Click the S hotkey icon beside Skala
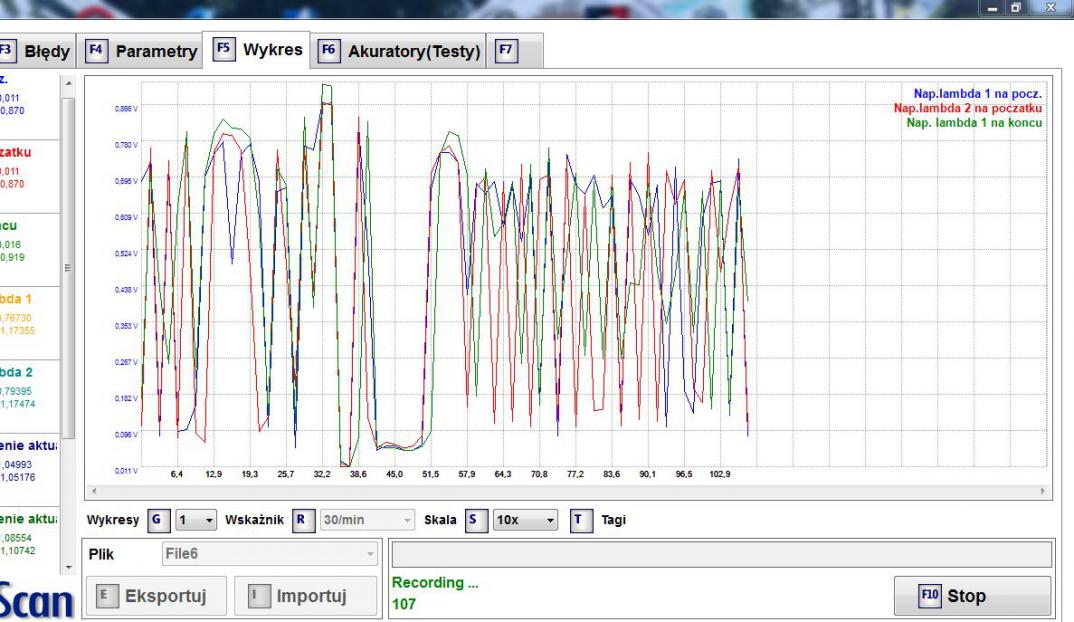1074x622 pixels. tap(477, 520)
